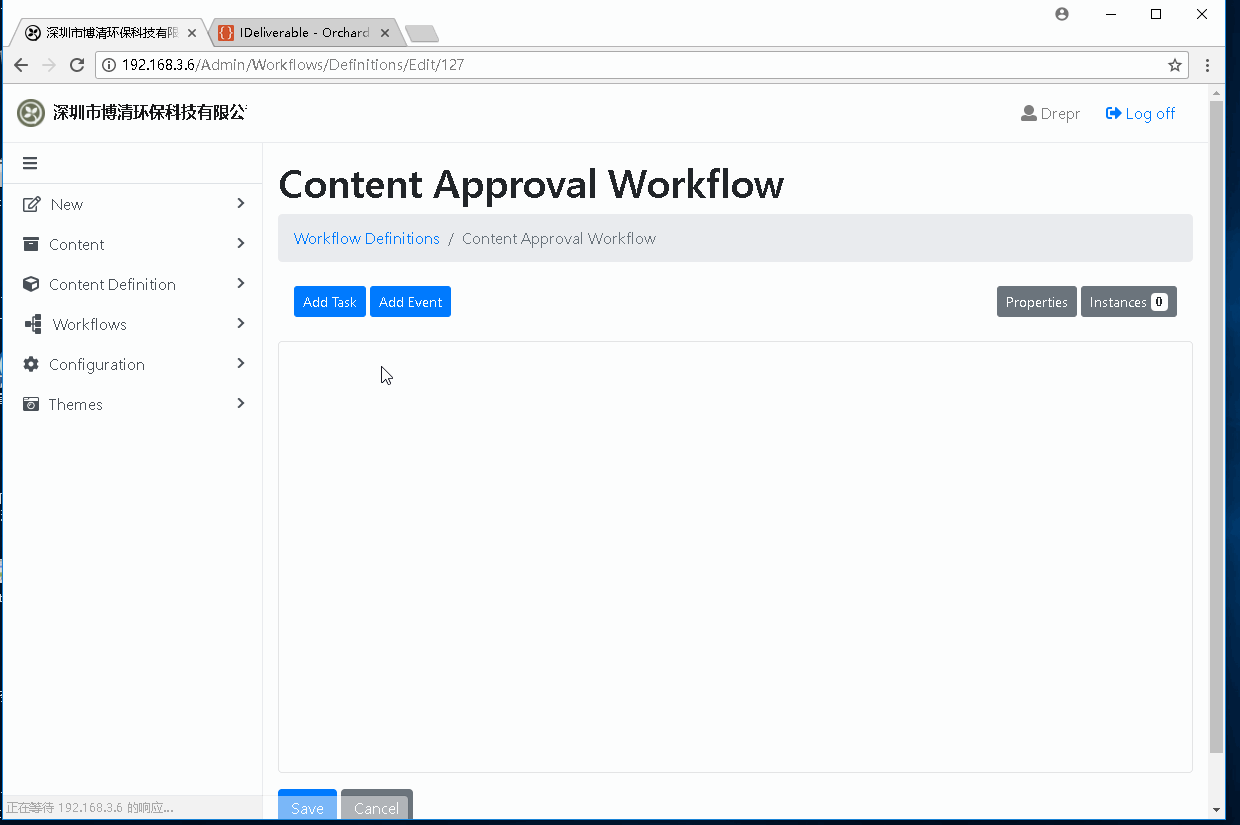The width and height of the screenshot is (1240, 825).
Task: Click the Content Definition icon
Action: click(31, 284)
